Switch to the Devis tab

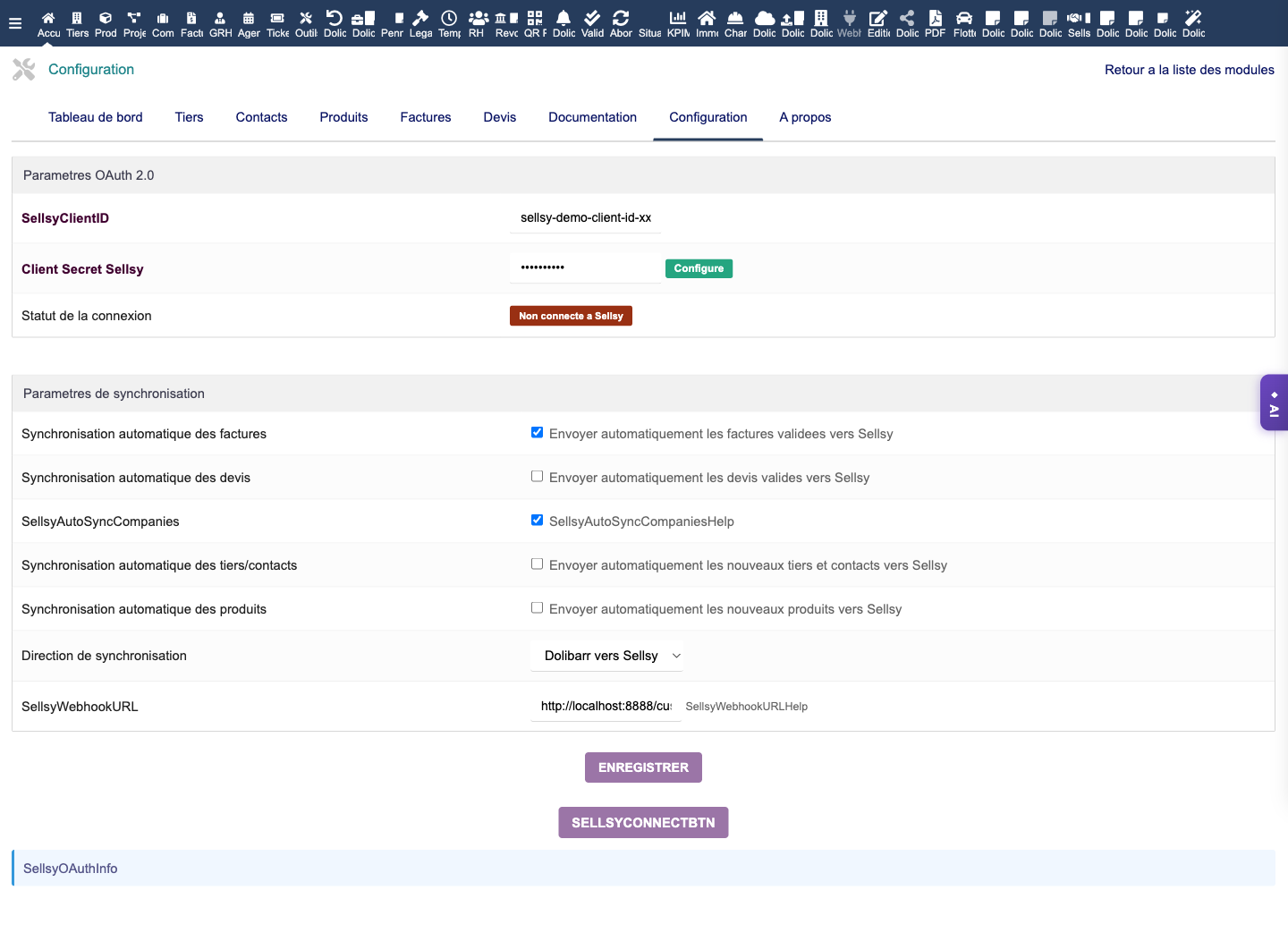click(x=500, y=117)
